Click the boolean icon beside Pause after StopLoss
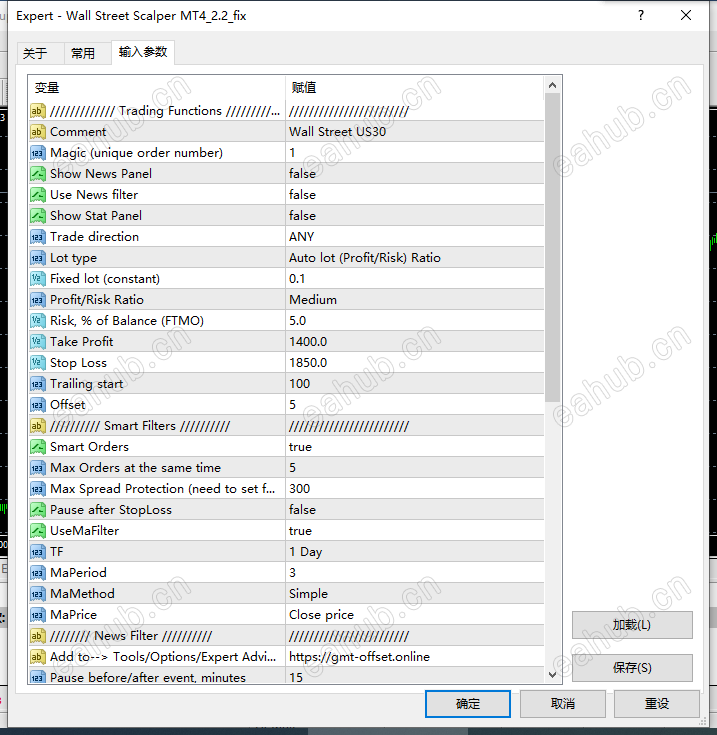The image size is (717, 735). tap(38, 510)
